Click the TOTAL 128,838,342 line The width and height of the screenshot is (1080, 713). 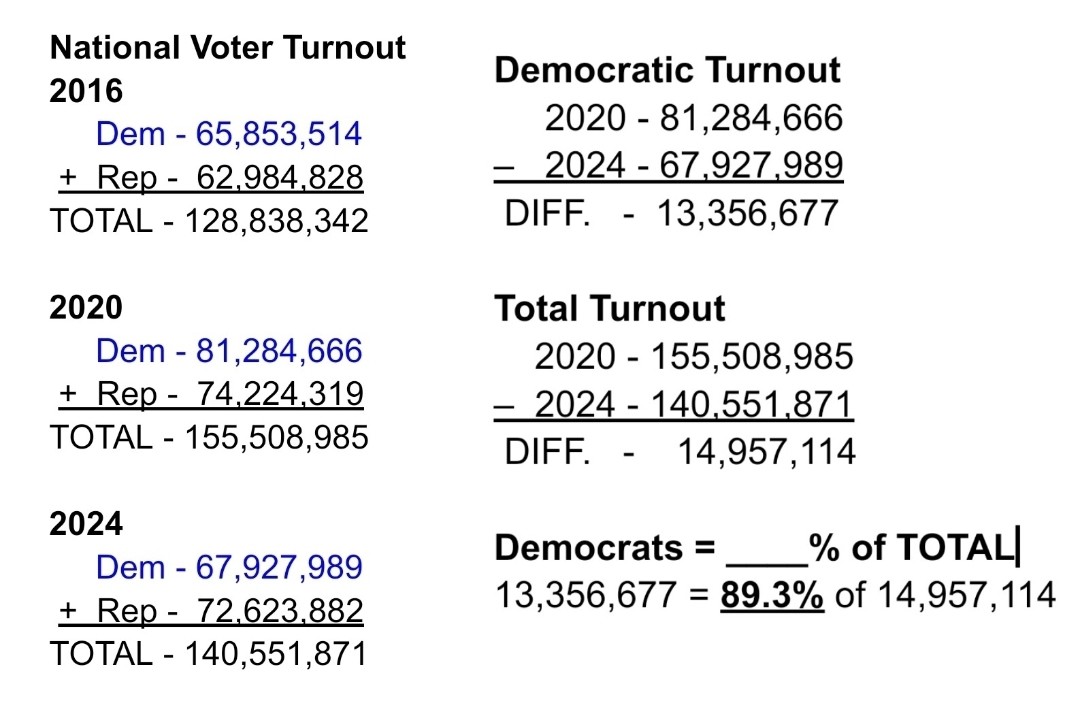pyautogui.click(x=209, y=221)
